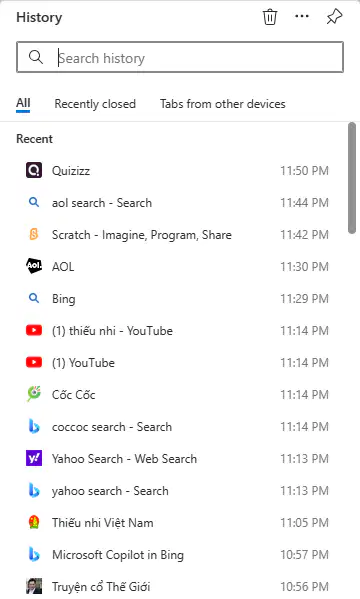Click the purple Yahoo favicon
Viewport: 360px width, 599px height.
click(34, 458)
